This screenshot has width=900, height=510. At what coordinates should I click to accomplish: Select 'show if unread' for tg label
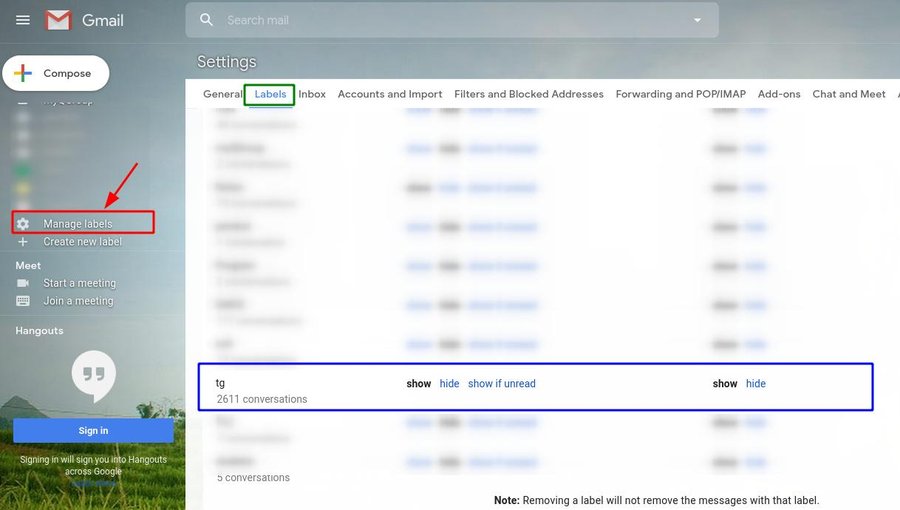[501, 384]
